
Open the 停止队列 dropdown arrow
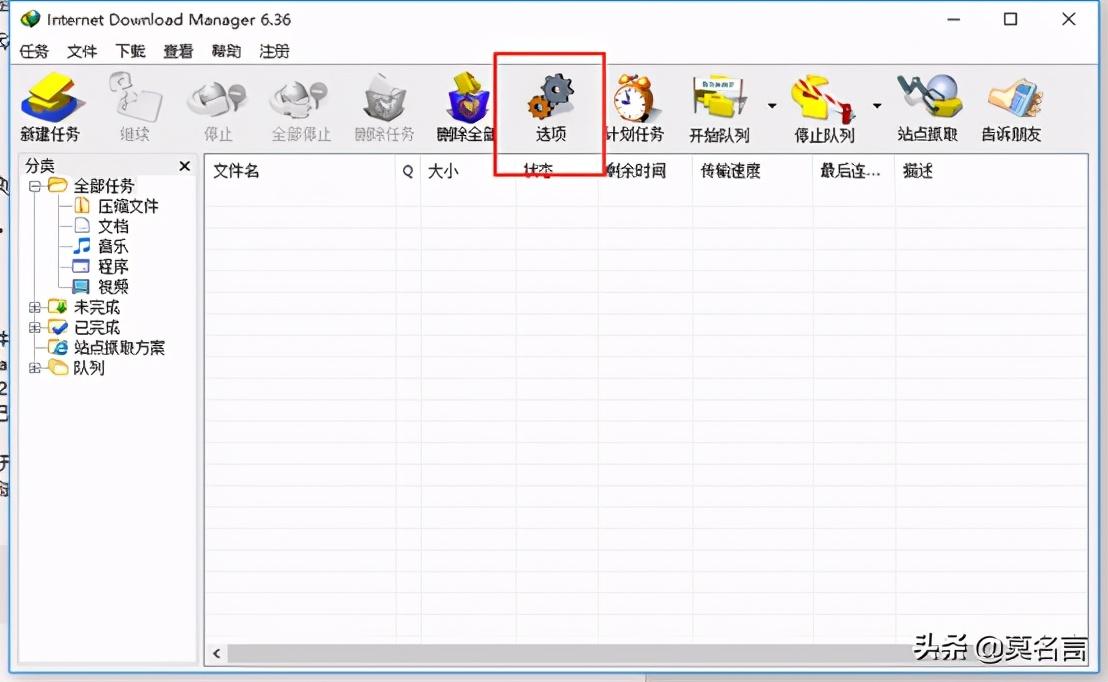877,106
